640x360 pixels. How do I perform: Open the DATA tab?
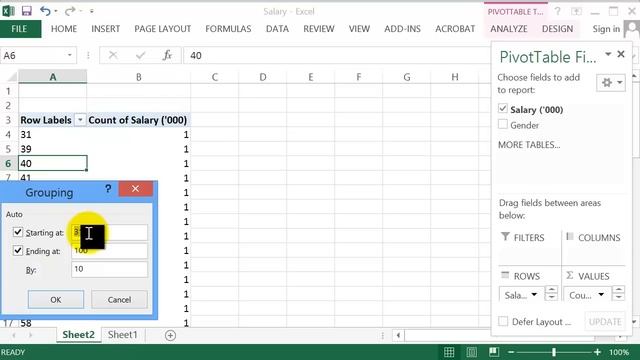tap(277, 29)
